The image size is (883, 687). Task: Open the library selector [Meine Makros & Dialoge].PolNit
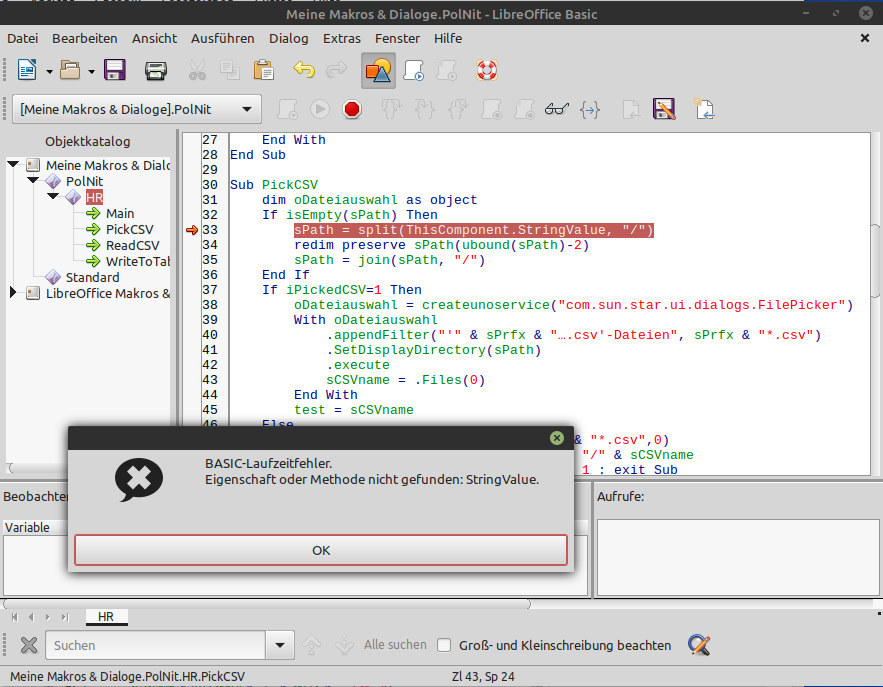point(137,109)
